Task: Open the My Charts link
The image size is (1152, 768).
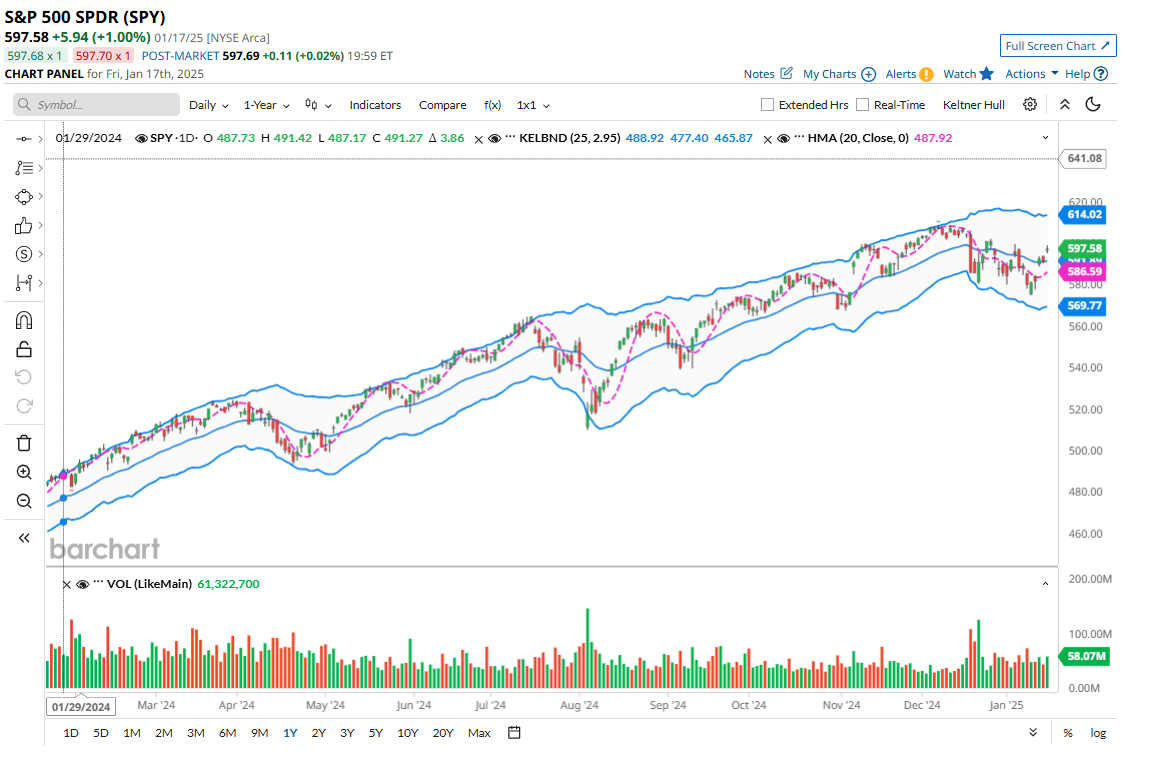Action: 838,74
